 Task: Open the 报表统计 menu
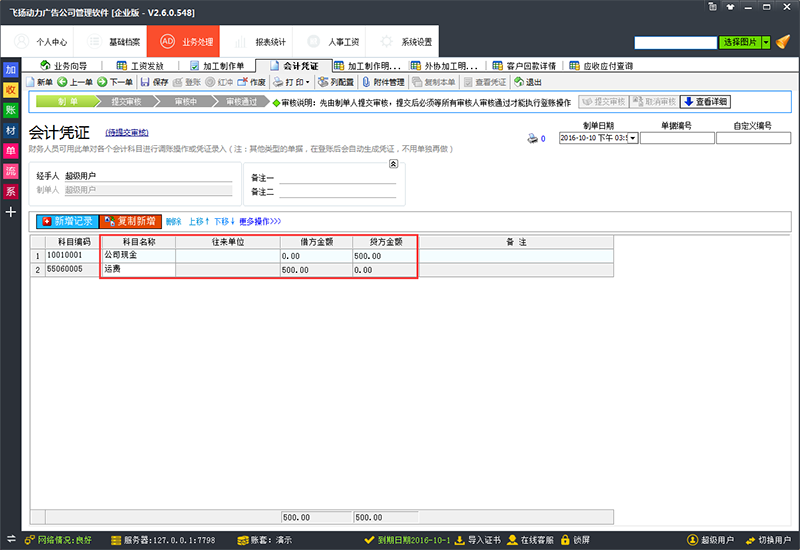click(x=260, y=42)
